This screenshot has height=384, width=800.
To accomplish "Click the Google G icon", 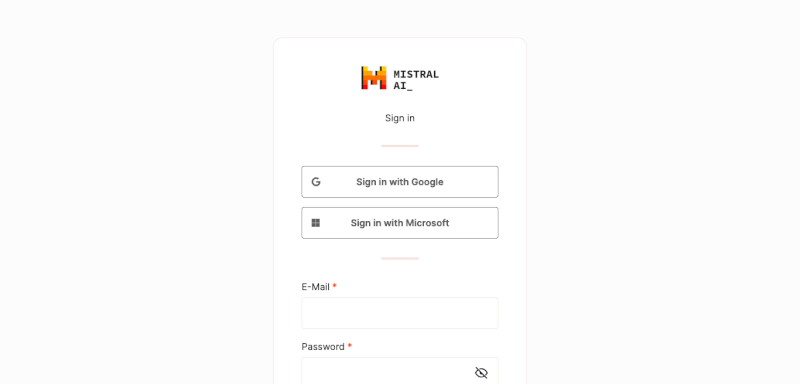I will pyautogui.click(x=316, y=182).
